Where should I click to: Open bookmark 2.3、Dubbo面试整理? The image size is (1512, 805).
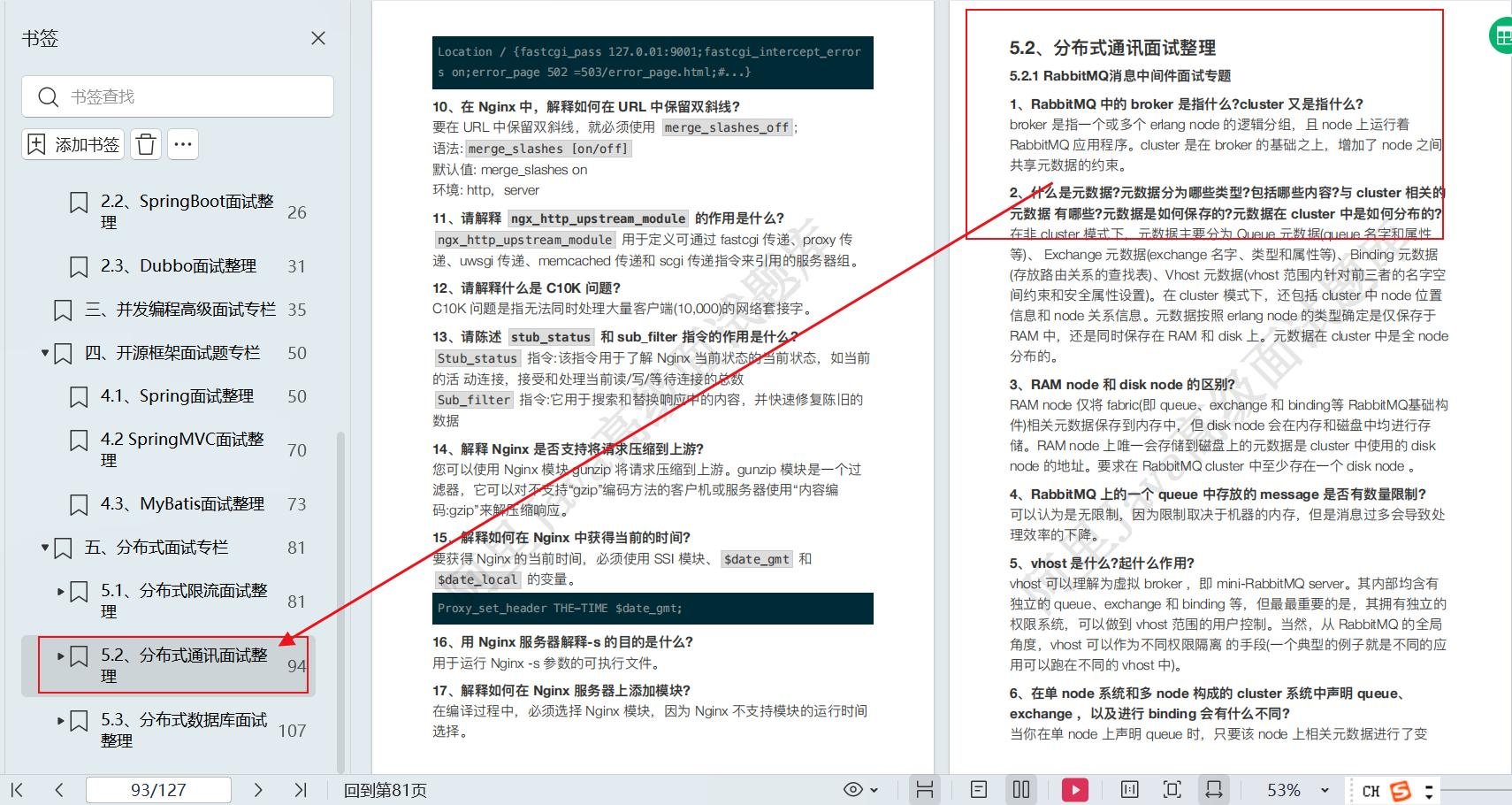(178, 265)
